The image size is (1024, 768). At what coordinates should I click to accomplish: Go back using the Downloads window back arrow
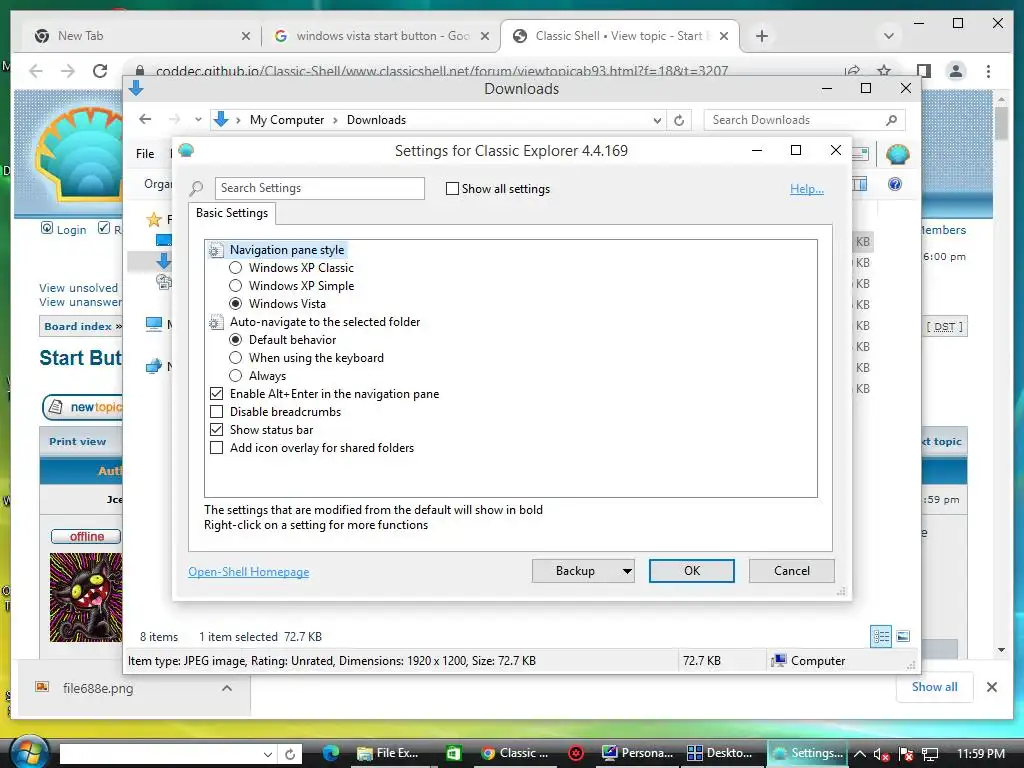145,119
